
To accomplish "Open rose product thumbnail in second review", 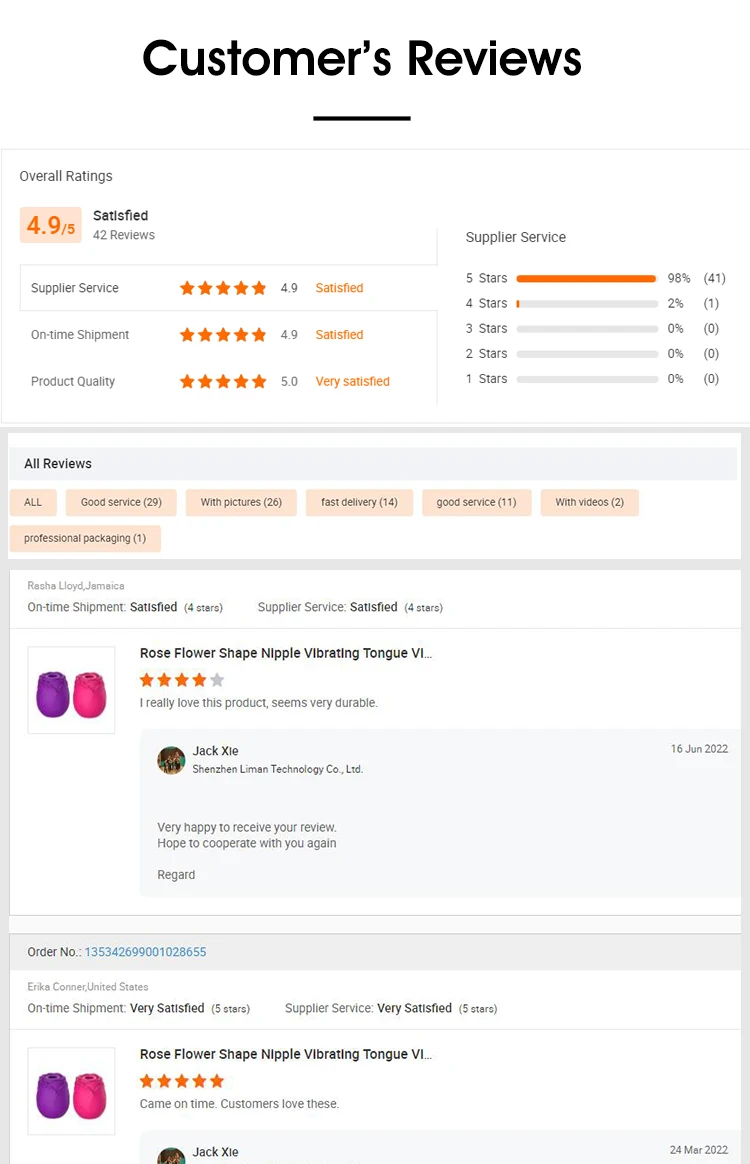I will (x=71, y=1091).
